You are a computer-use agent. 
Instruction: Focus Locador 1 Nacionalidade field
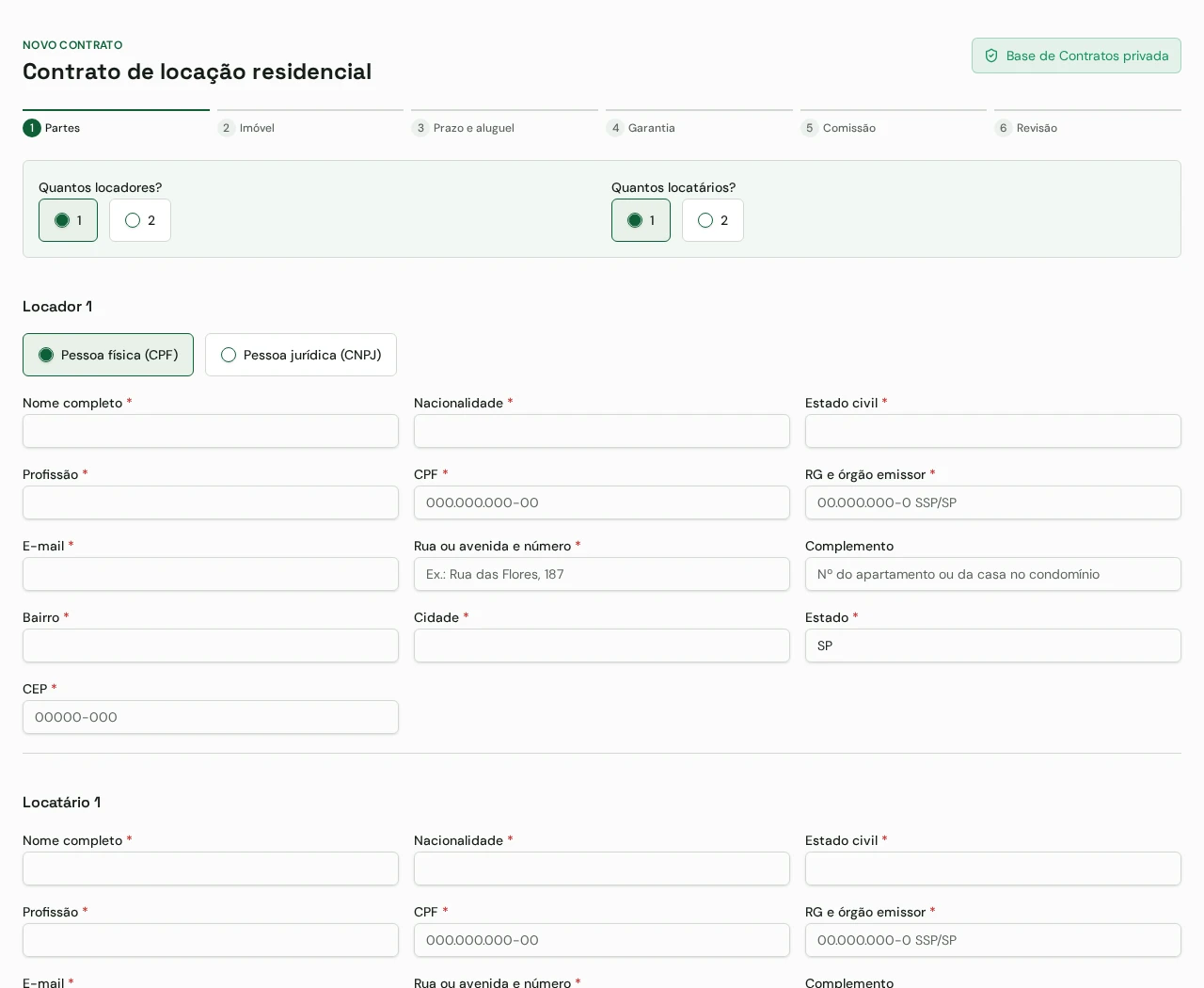point(602,431)
